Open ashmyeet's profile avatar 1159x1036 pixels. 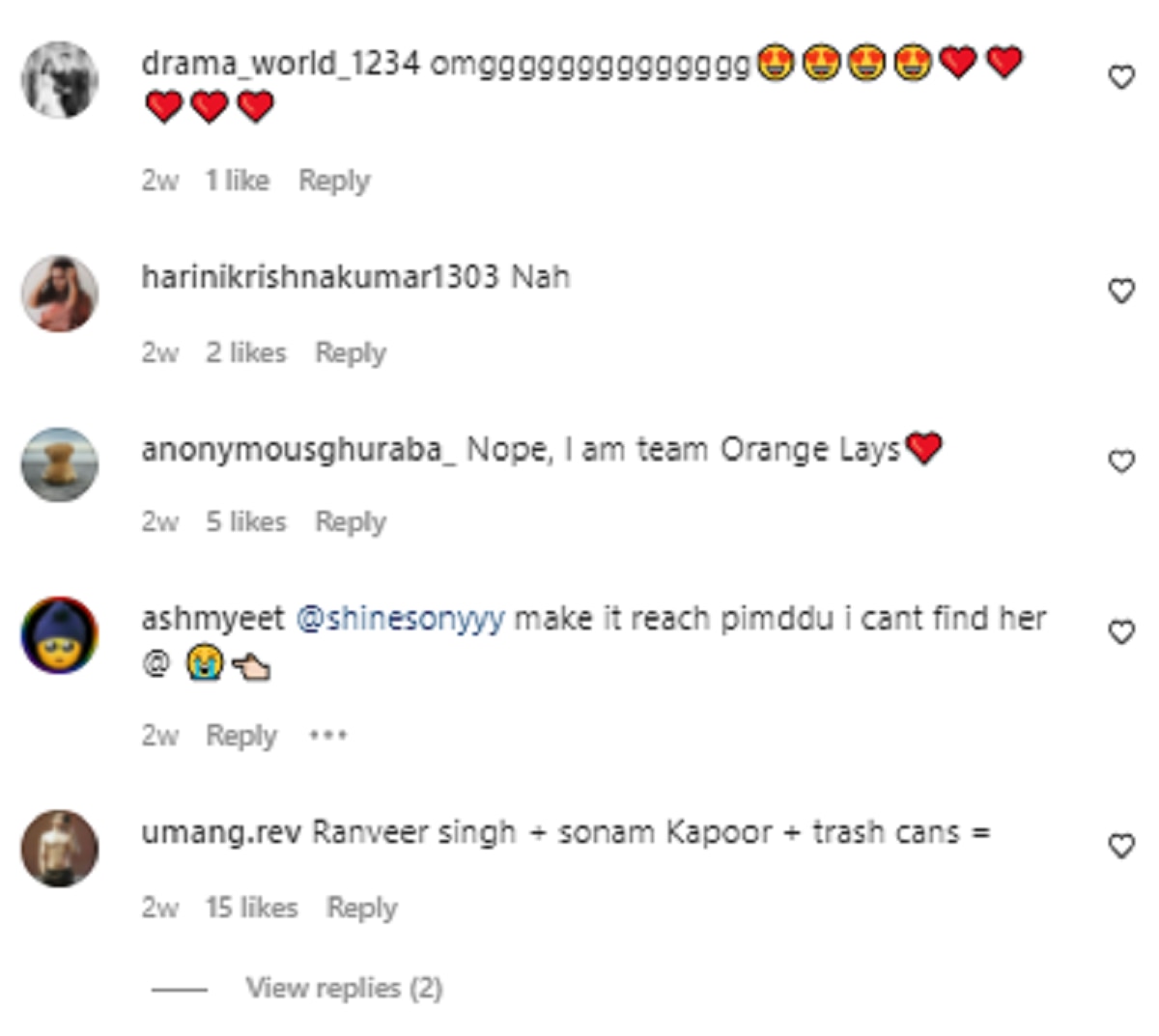(x=60, y=635)
